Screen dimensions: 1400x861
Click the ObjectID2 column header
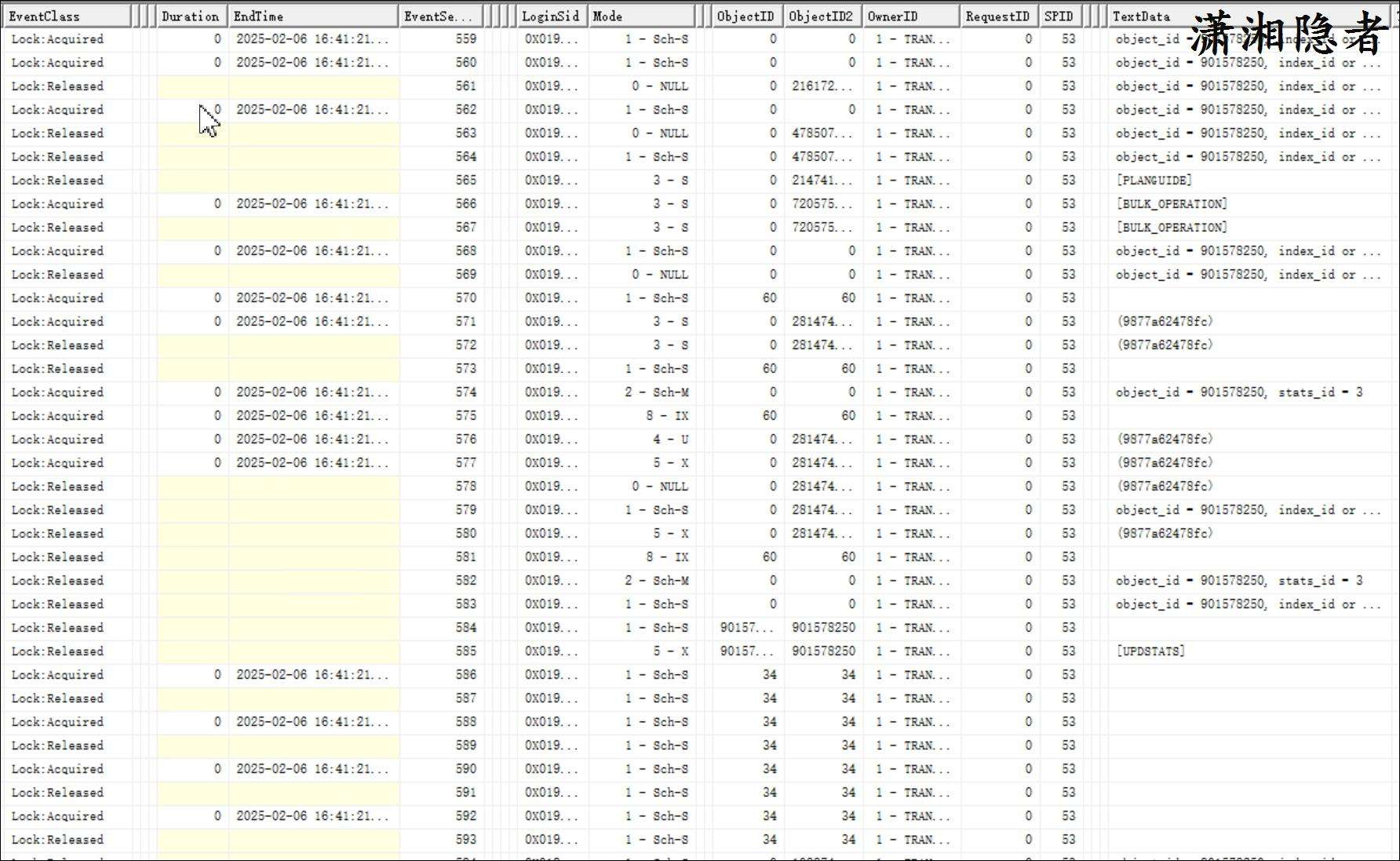(821, 16)
